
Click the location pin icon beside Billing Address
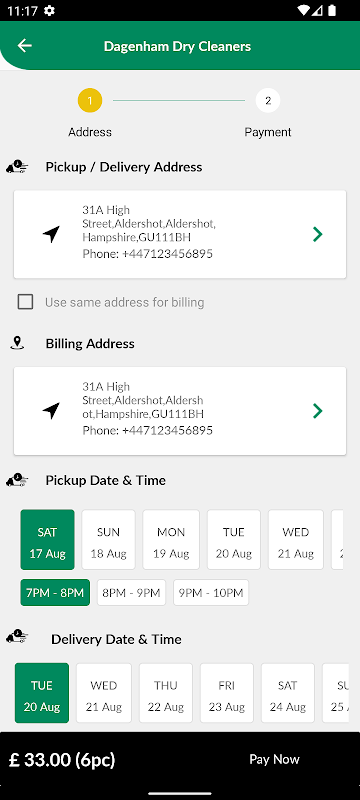17,343
